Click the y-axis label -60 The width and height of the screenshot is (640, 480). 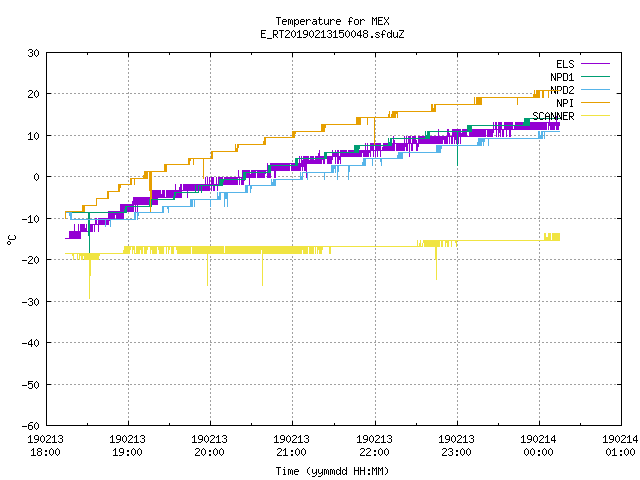[x=31, y=426]
